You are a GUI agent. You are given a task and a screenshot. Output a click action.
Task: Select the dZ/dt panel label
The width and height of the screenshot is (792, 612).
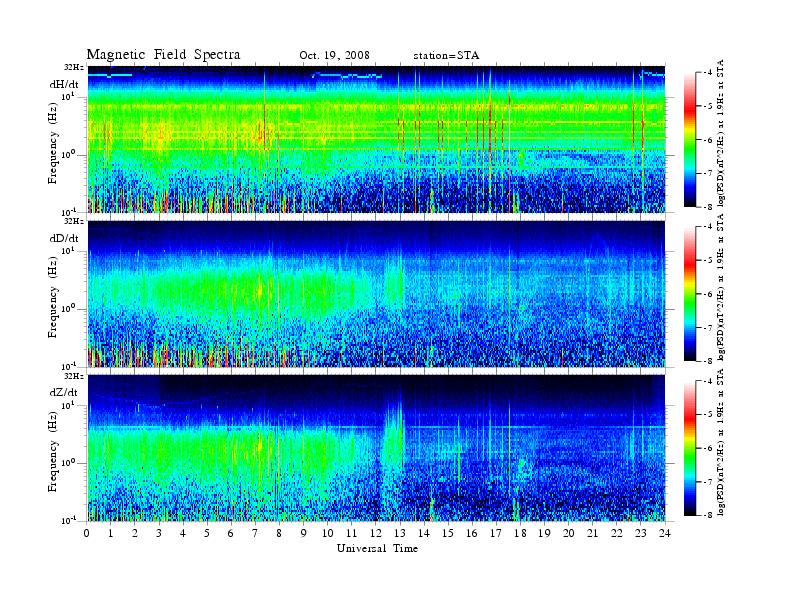64,392
